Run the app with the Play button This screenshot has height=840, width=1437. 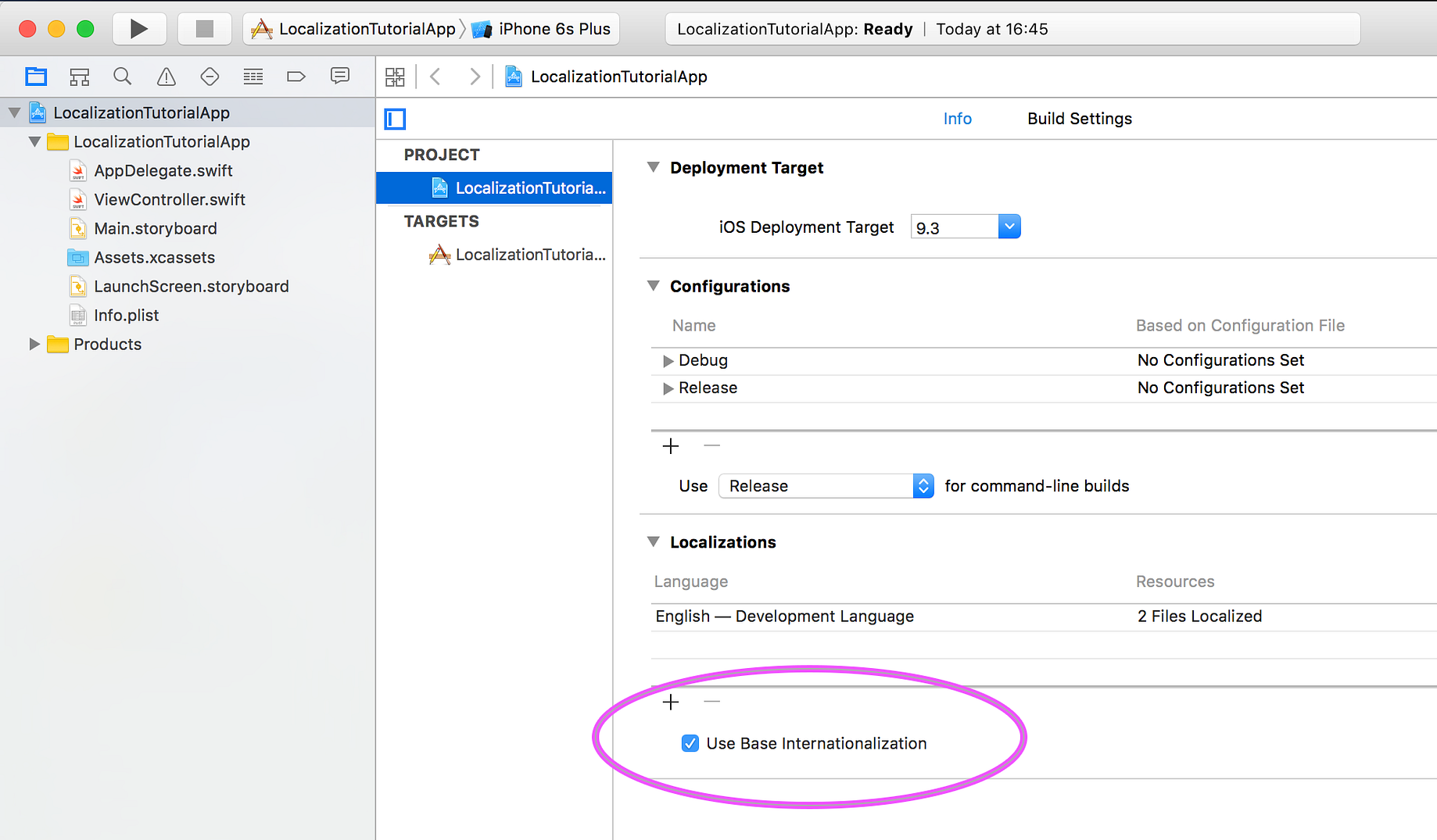(139, 29)
